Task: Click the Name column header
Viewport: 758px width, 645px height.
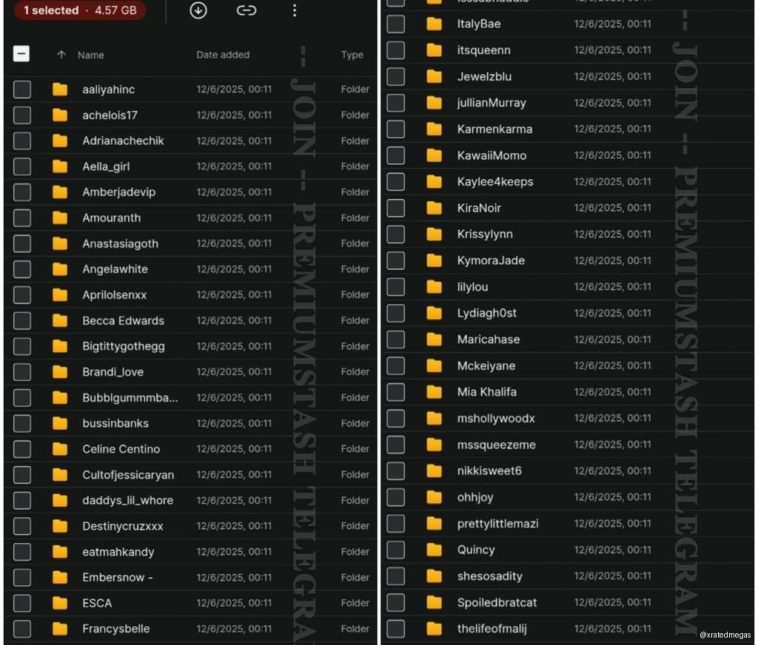Action: [91, 55]
